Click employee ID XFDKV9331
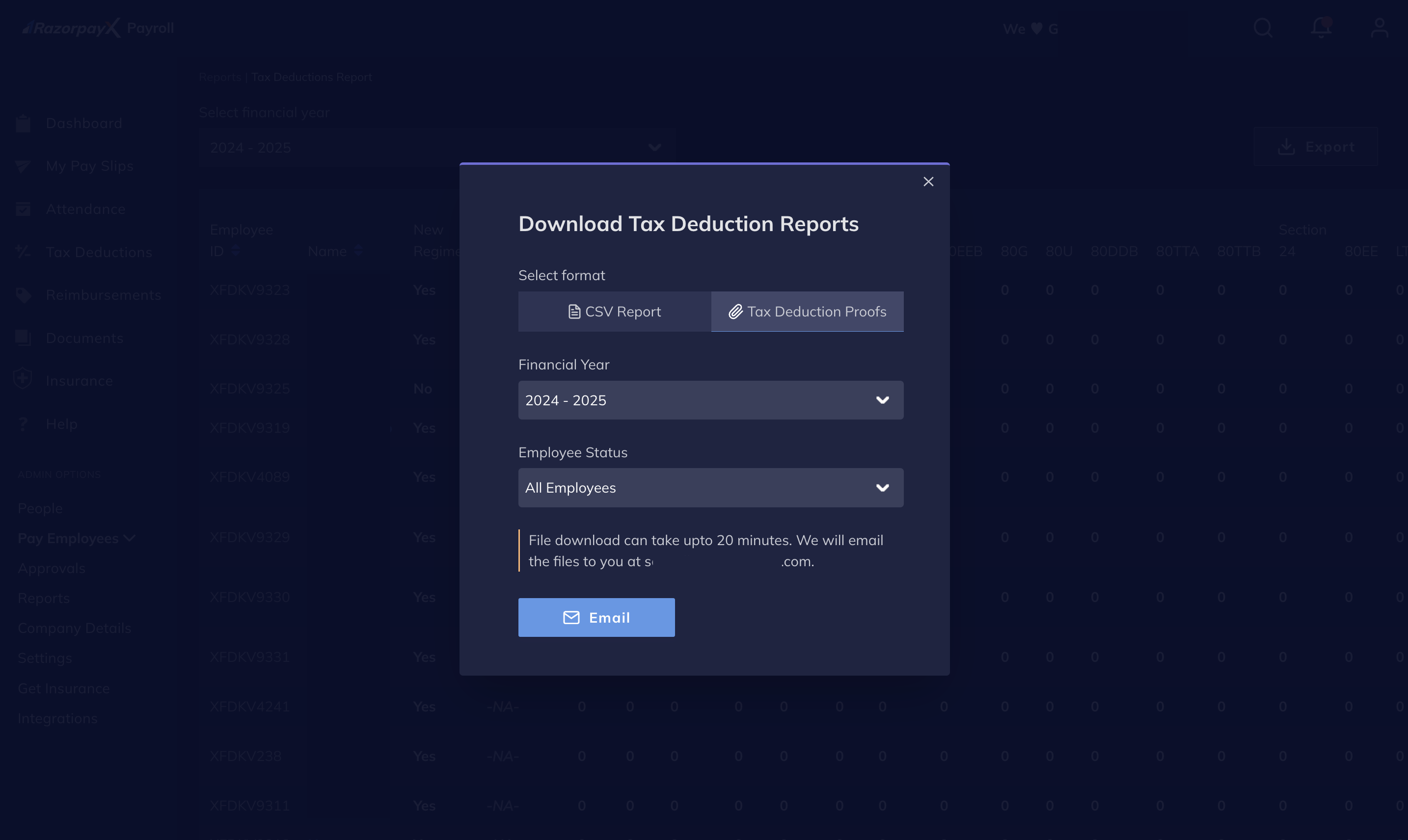 pyautogui.click(x=250, y=657)
